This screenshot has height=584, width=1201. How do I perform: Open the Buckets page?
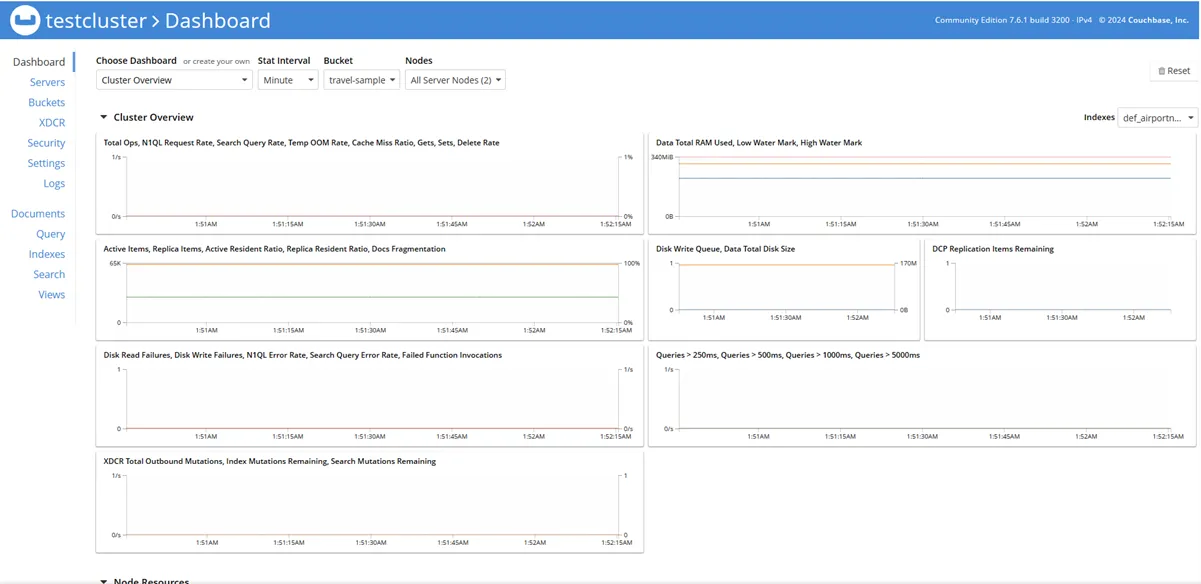46,102
